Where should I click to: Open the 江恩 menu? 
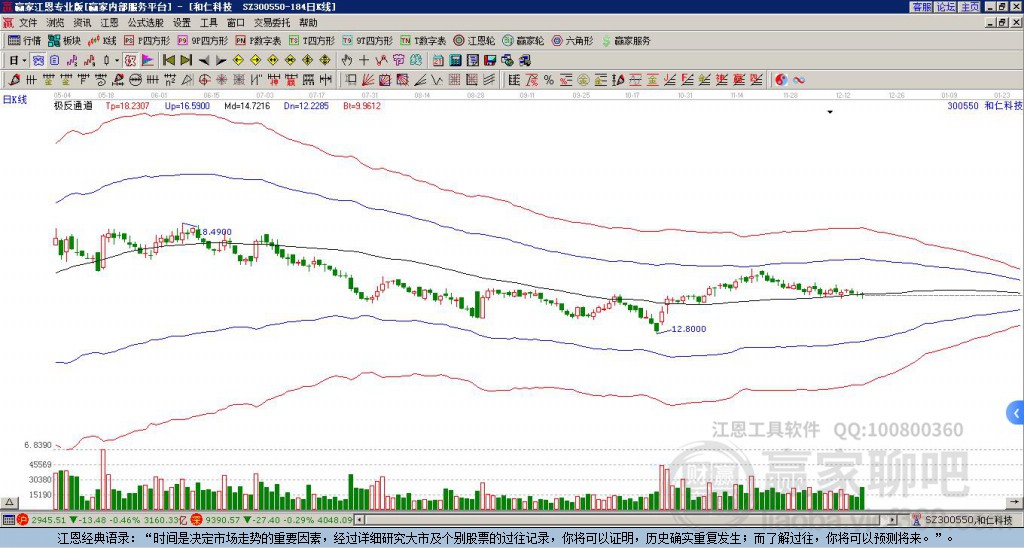click(x=109, y=23)
